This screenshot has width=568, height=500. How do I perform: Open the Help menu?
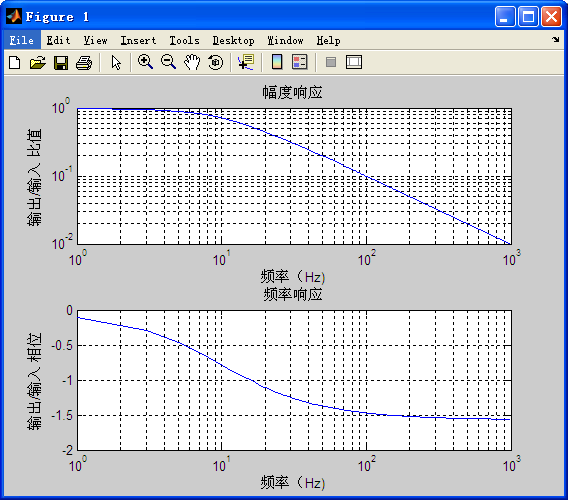328,41
